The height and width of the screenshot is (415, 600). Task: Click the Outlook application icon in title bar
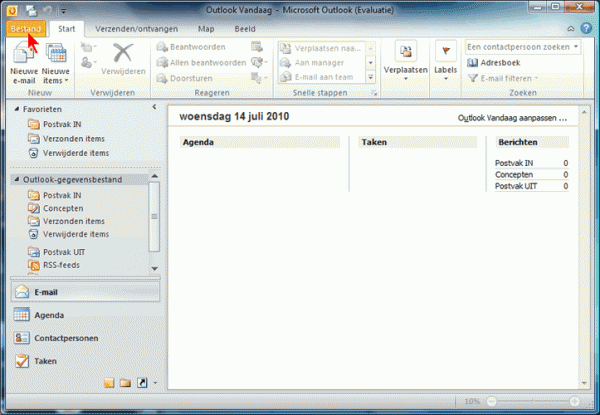[x=12, y=10]
